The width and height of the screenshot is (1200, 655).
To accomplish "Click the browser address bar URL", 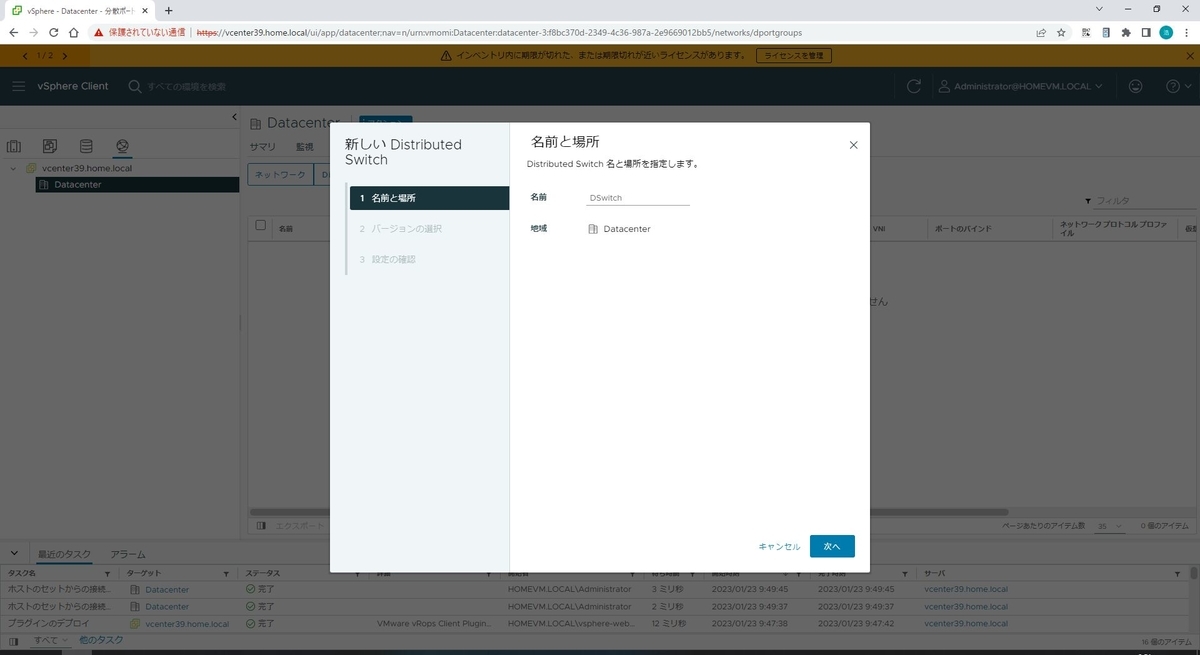I will 499,32.
